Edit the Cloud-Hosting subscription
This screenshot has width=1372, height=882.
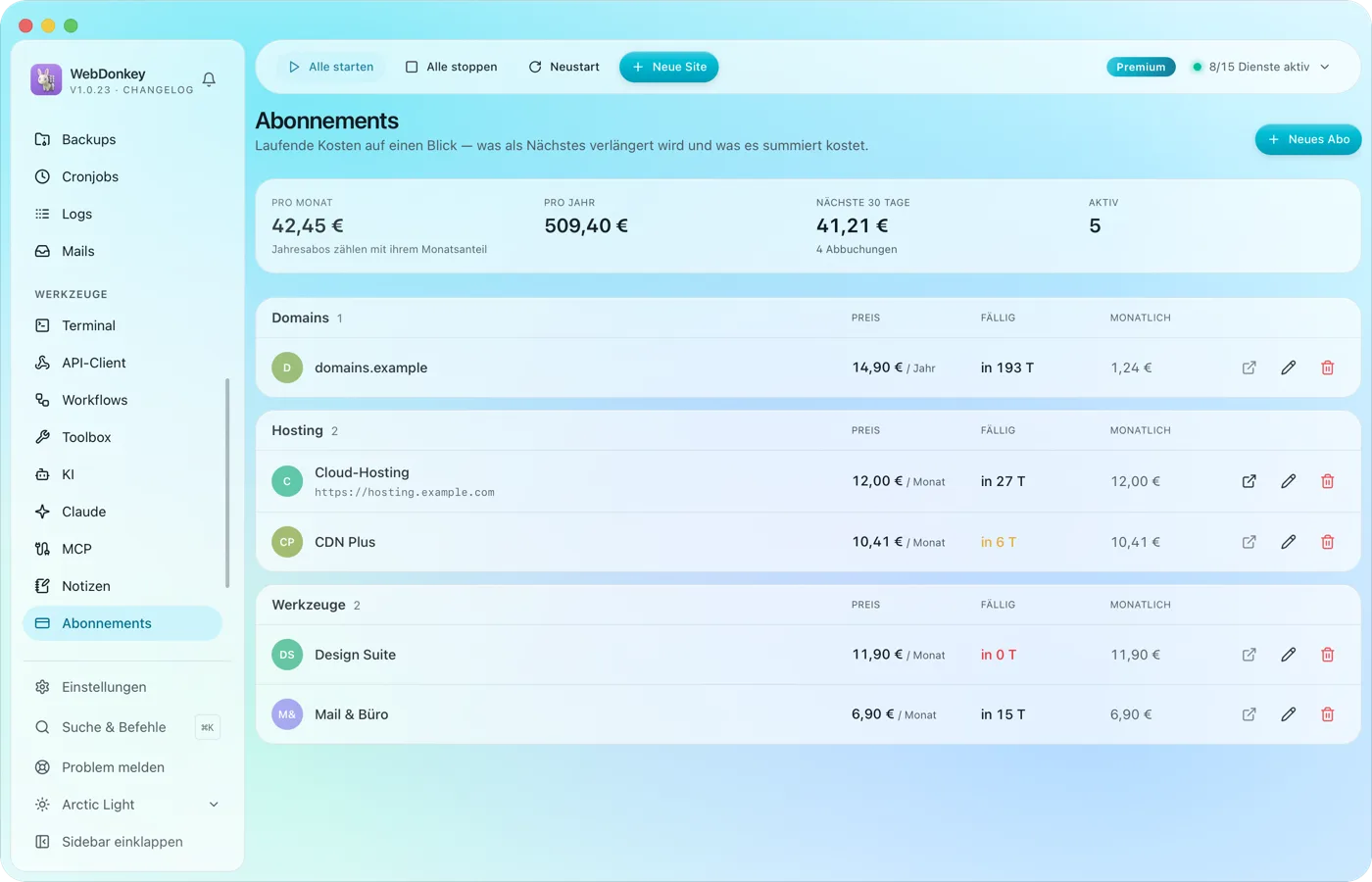click(1288, 481)
